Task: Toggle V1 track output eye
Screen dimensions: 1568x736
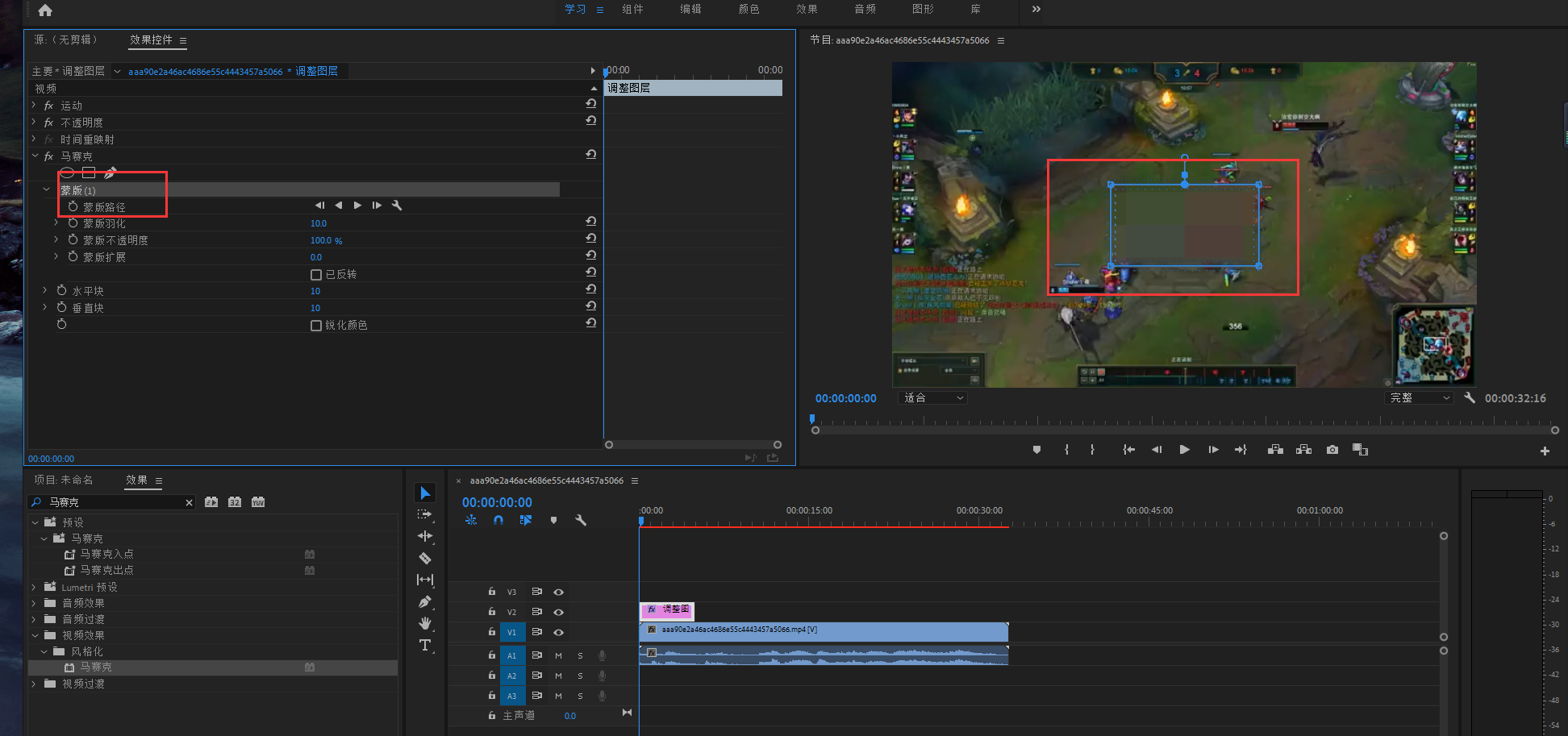Action: pyautogui.click(x=558, y=632)
